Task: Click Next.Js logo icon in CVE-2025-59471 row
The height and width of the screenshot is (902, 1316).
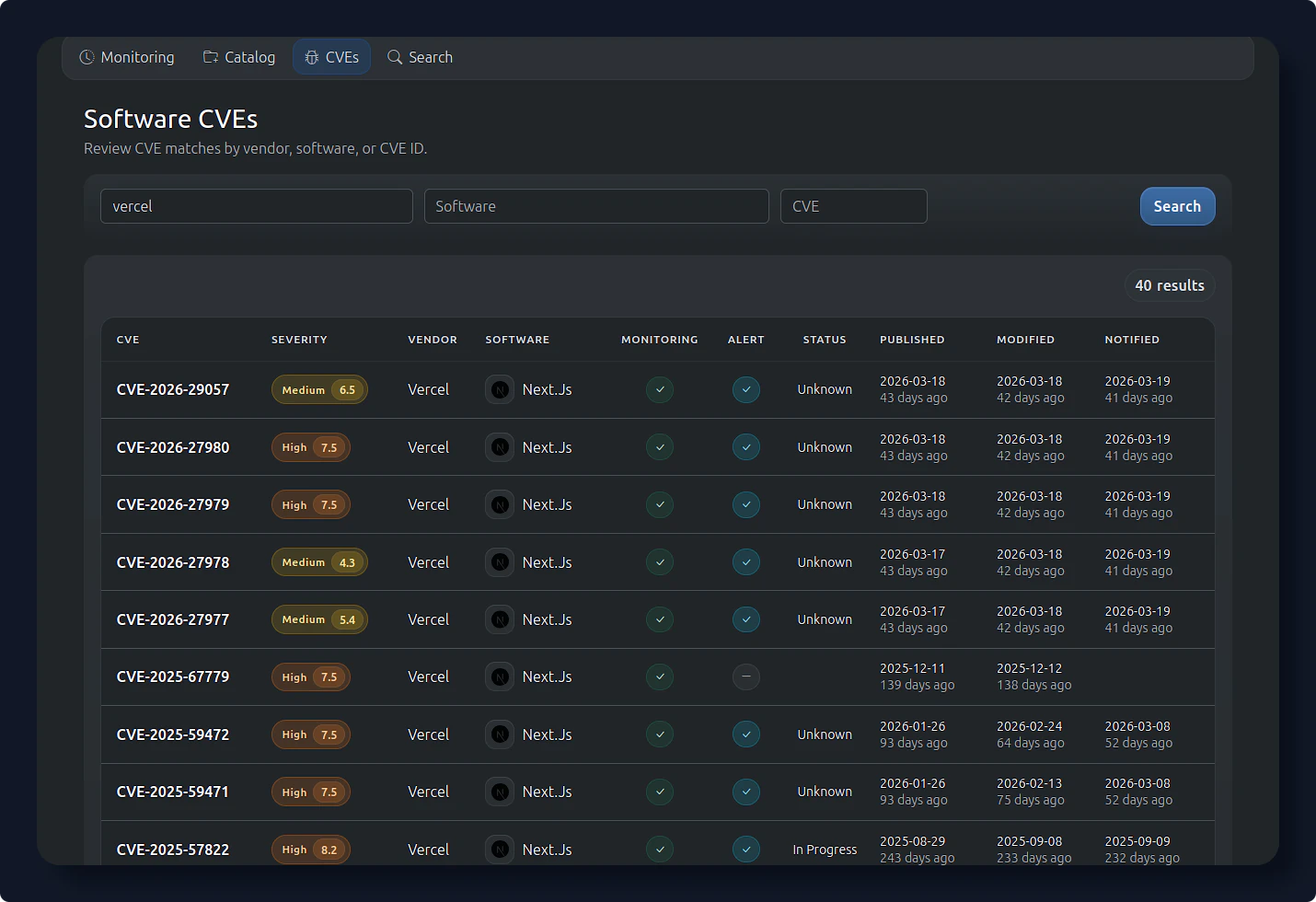Action: [500, 792]
